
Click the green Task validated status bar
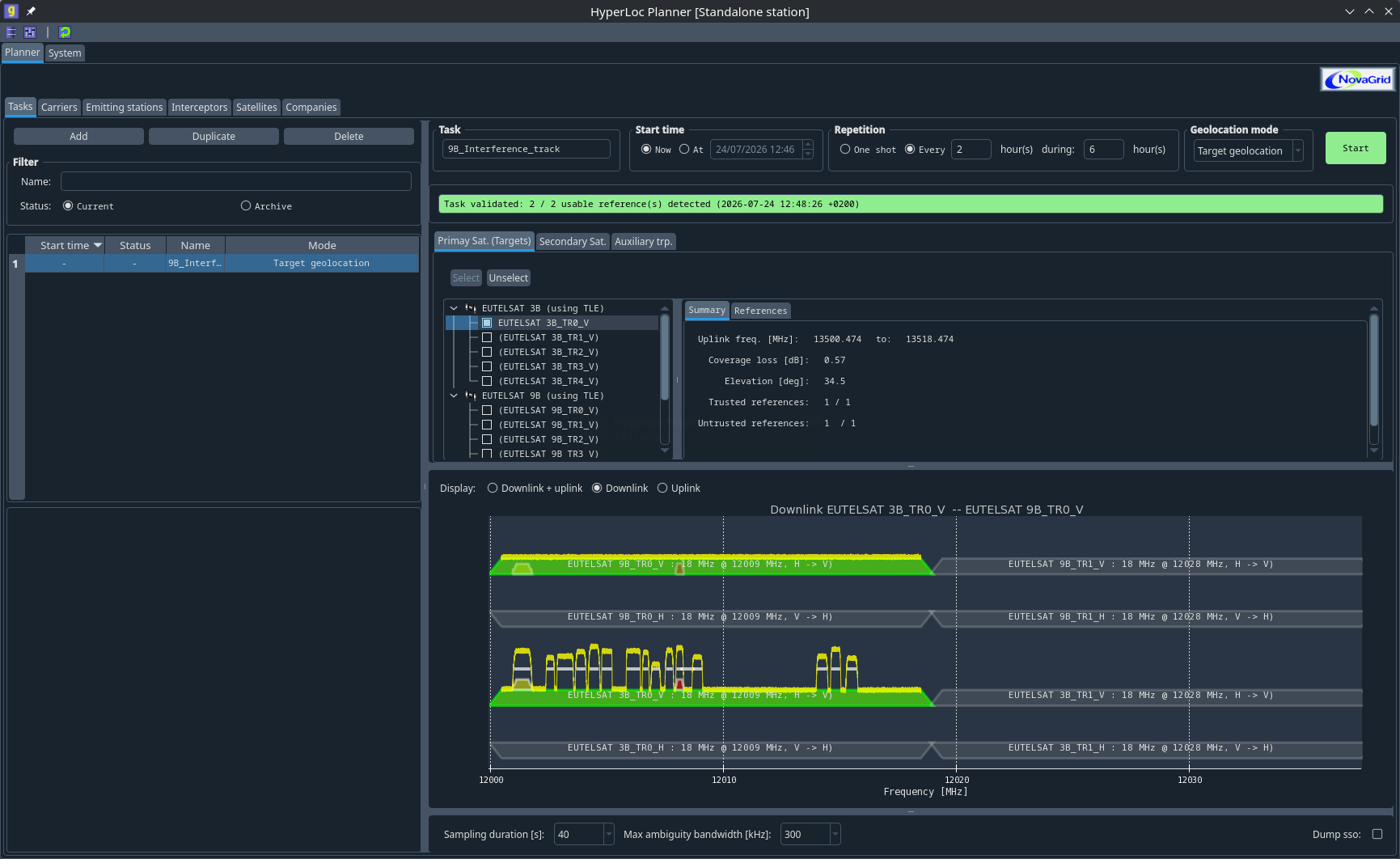pyautogui.click(x=911, y=204)
